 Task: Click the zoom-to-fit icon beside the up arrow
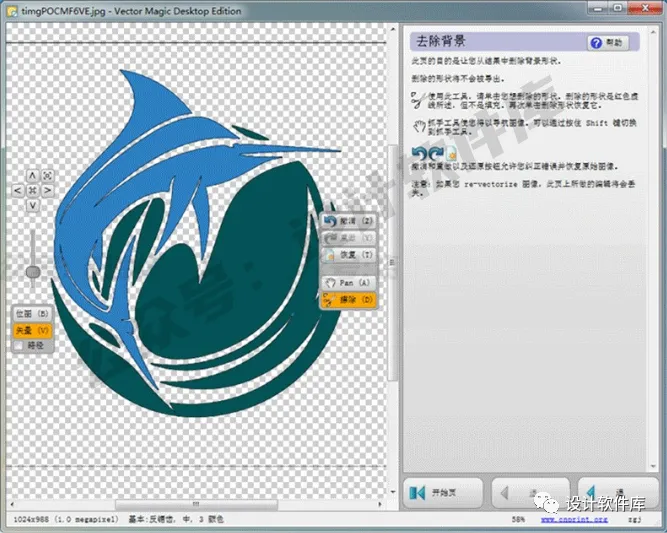point(48,176)
